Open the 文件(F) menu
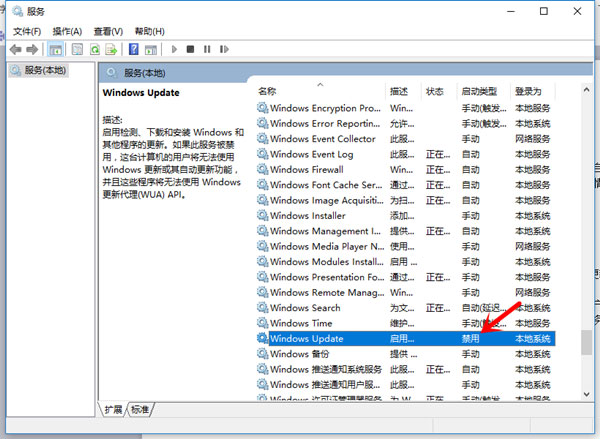The image size is (600, 439). (27, 31)
